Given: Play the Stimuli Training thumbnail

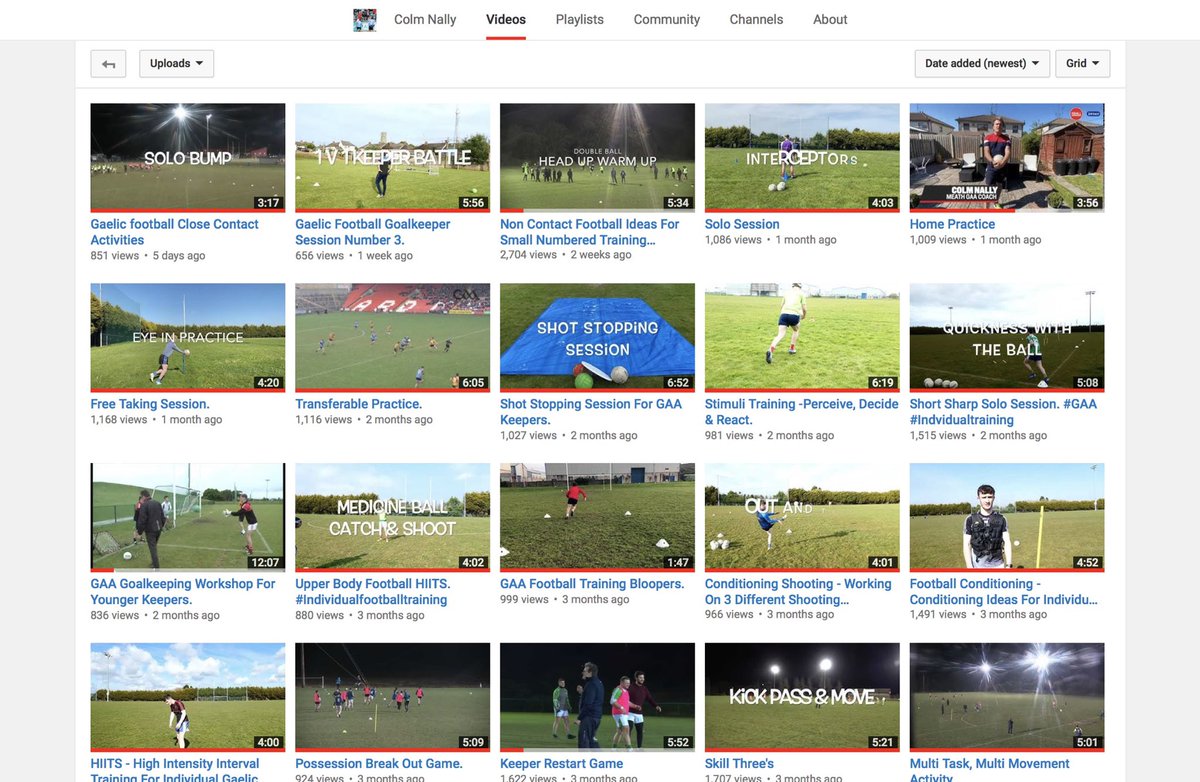Looking at the screenshot, I should (802, 338).
